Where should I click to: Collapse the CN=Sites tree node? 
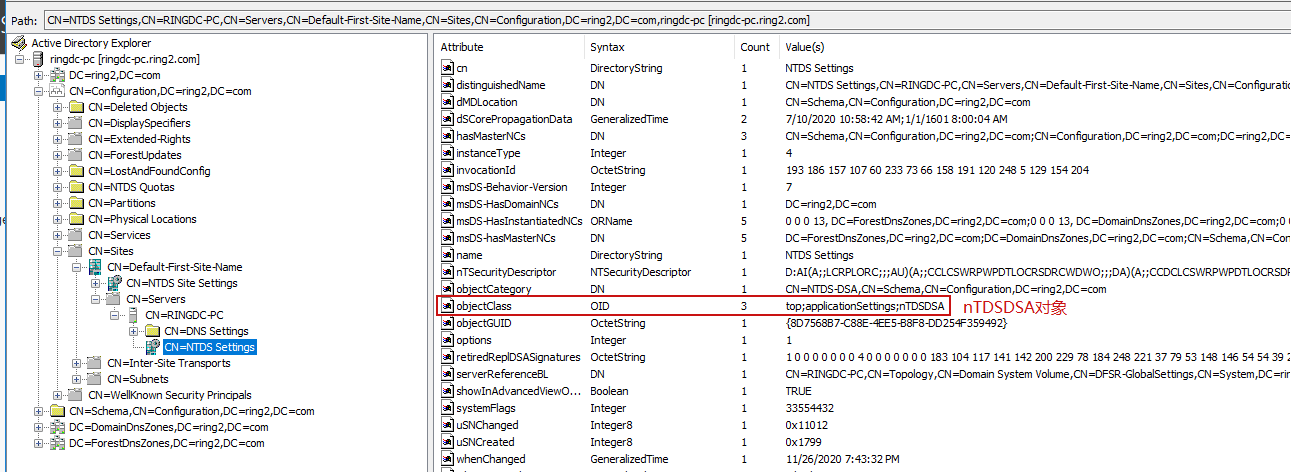click(x=58, y=251)
